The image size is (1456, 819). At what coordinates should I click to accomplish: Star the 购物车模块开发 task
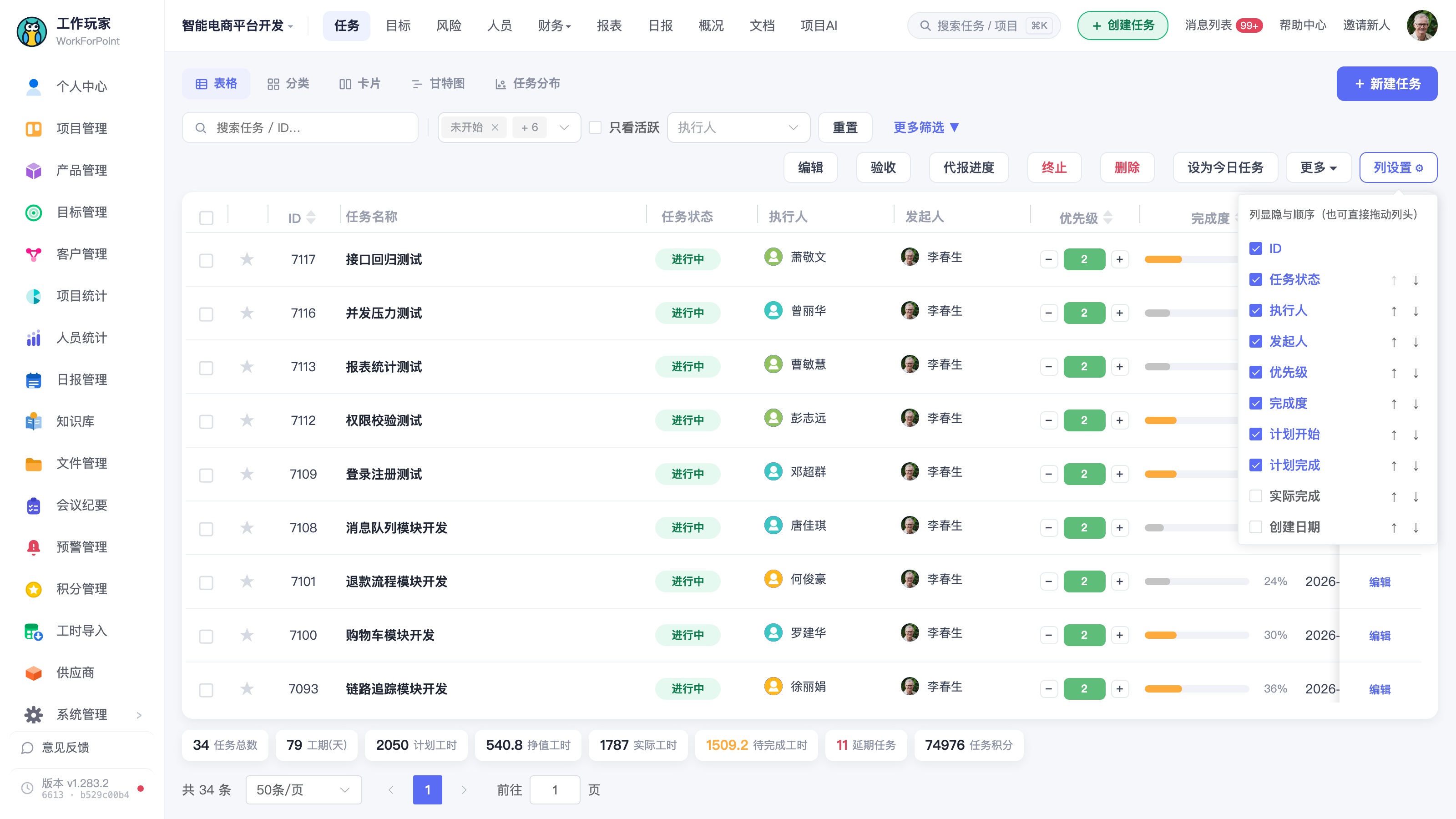coord(247,635)
